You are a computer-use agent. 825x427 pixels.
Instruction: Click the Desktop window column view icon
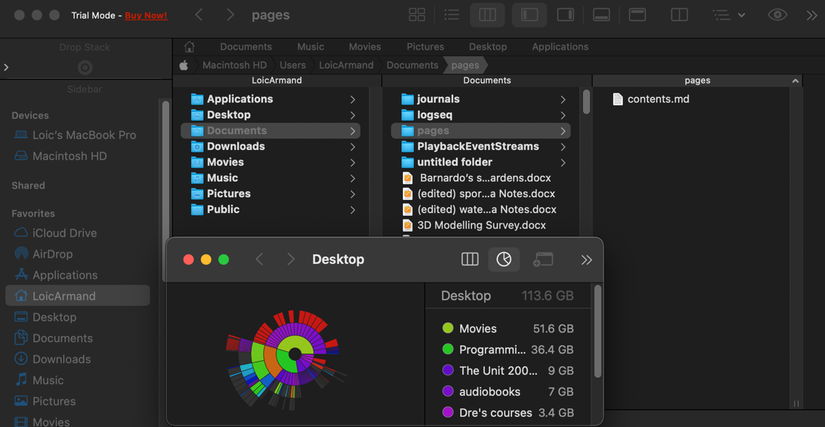(x=470, y=259)
